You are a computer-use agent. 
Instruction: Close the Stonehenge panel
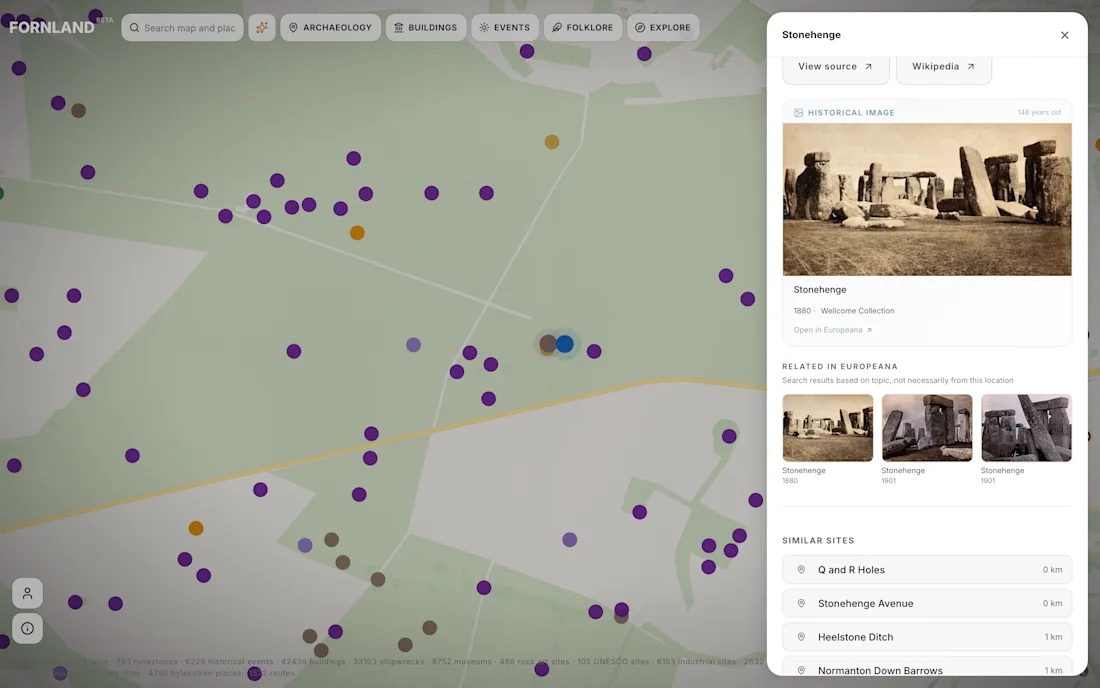(1064, 35)
